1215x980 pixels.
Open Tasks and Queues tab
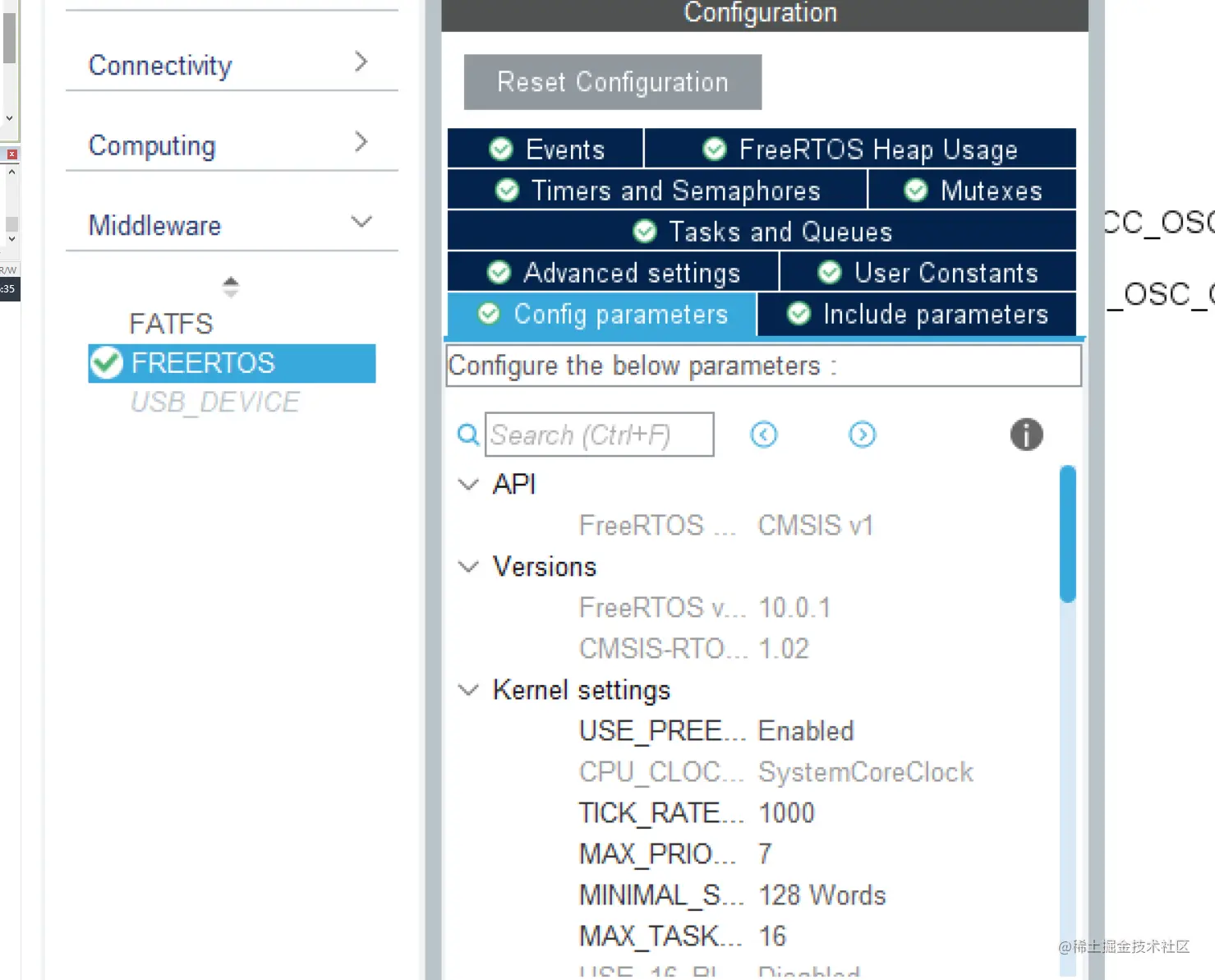[762, 231]
